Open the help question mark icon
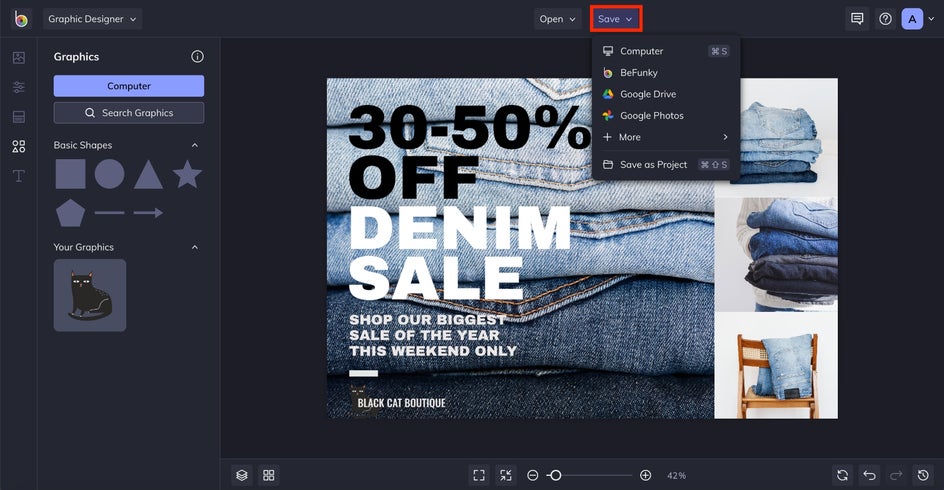 point(885,19)
